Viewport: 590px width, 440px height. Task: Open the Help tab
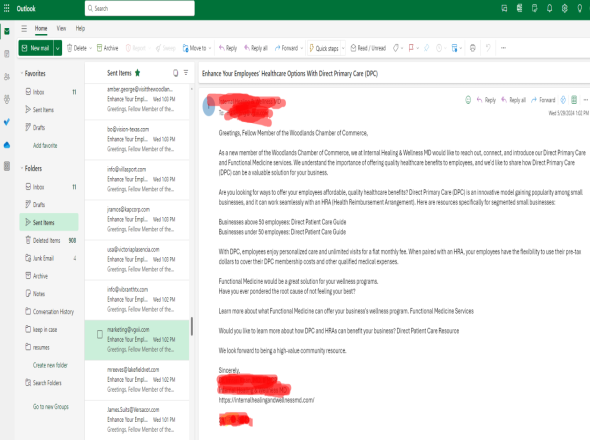coord(80,28)
